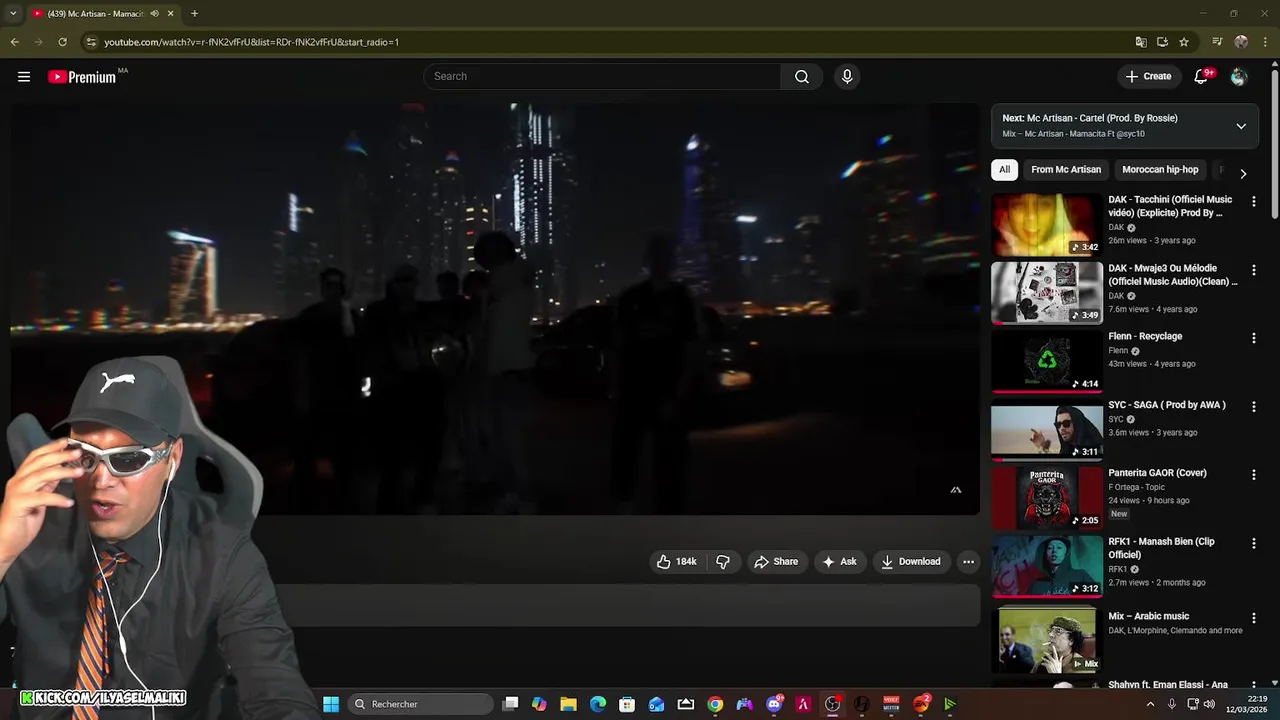Open Panterita GAOR (Cover) title link

[1157, 473]
